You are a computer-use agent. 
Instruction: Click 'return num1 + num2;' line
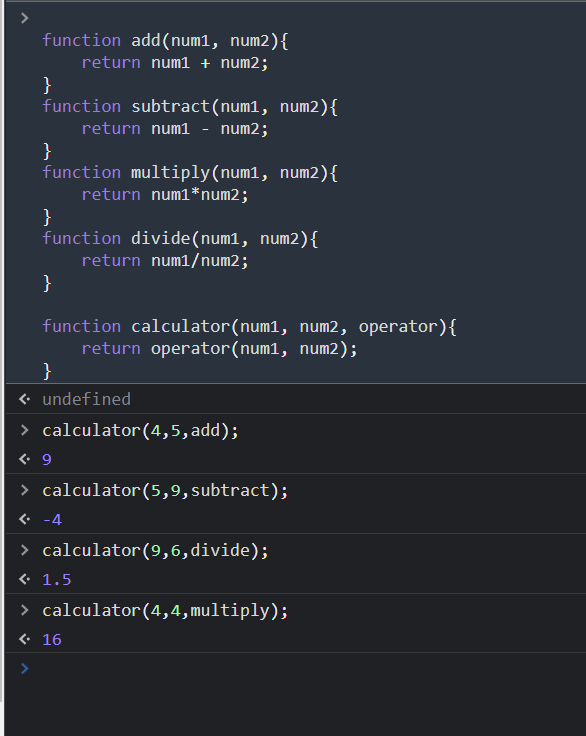pos(175,63)
